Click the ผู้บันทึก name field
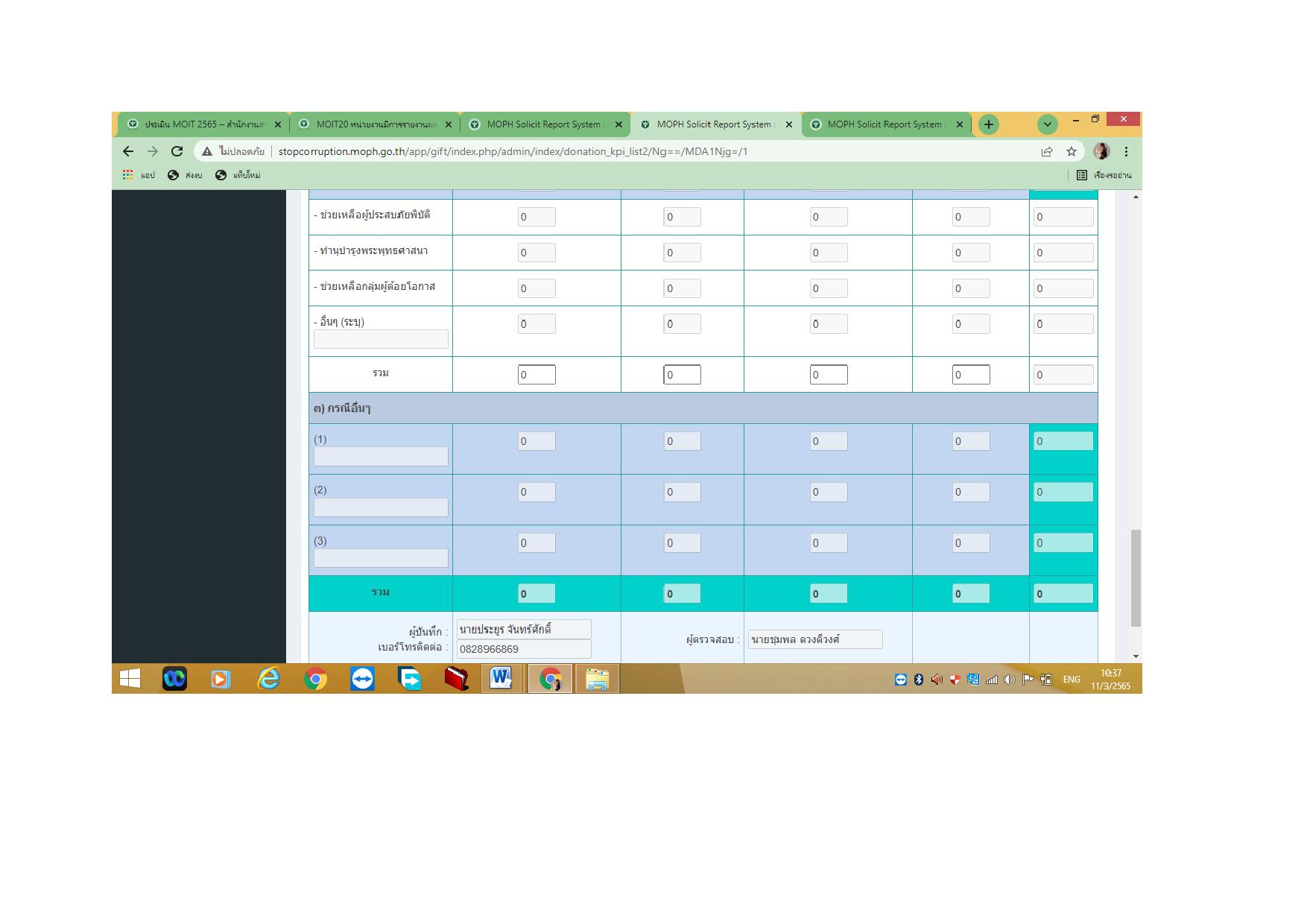This screenshot has width=1307, height=924. (524, 629)
